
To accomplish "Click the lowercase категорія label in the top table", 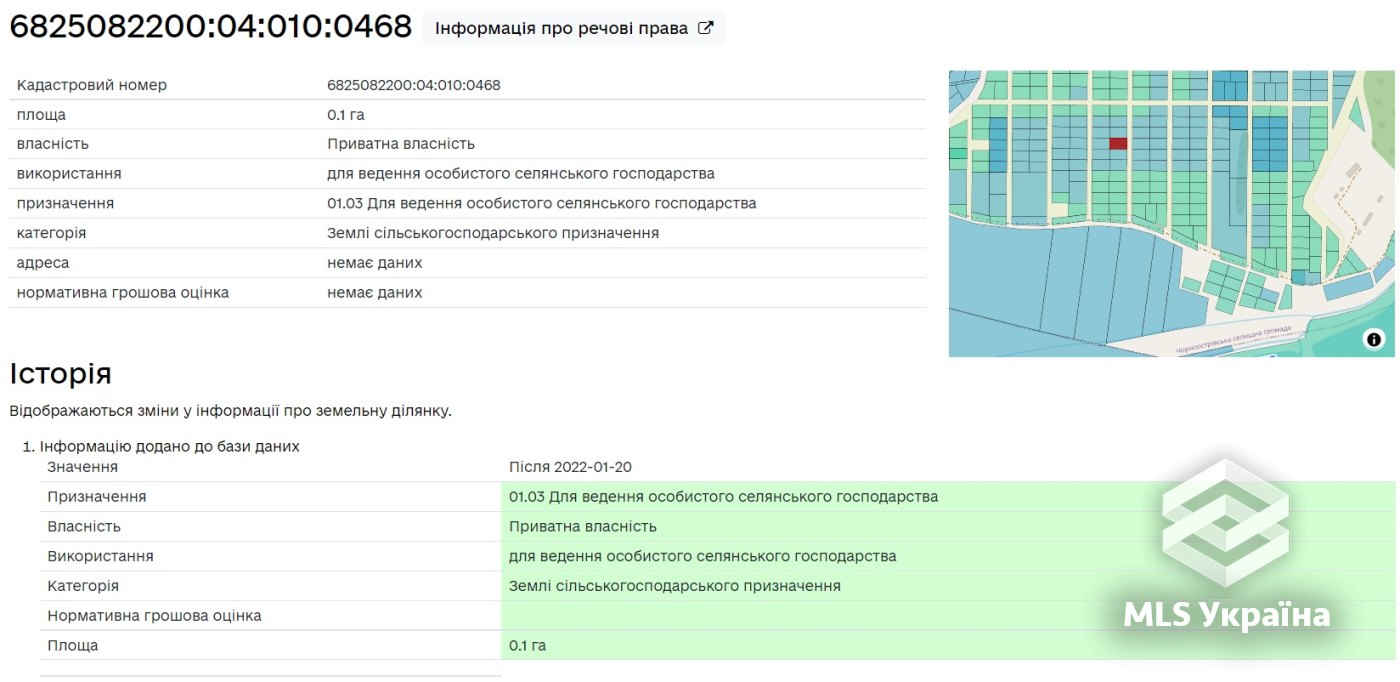I will pos(51,233).
